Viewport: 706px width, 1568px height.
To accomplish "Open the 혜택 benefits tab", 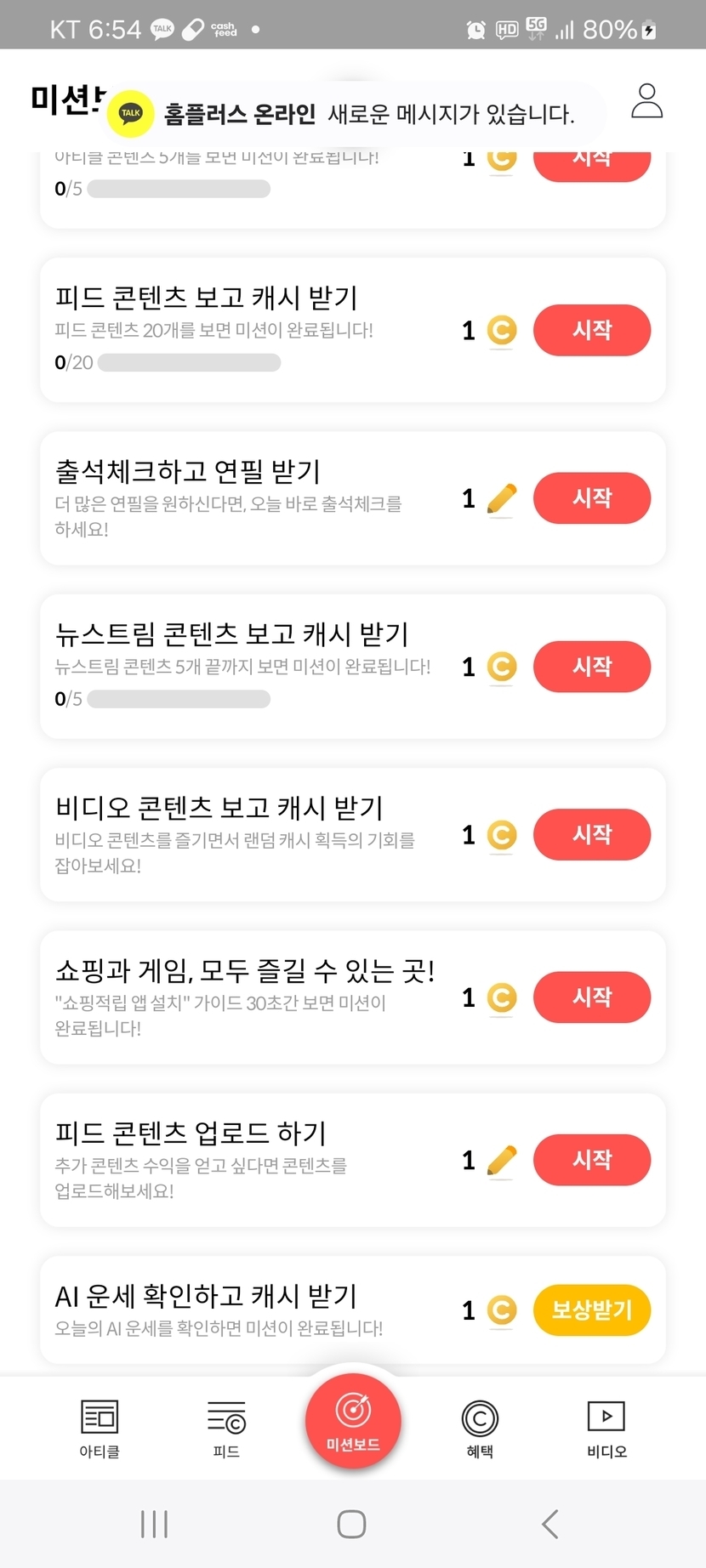I will coord(480,1428).
